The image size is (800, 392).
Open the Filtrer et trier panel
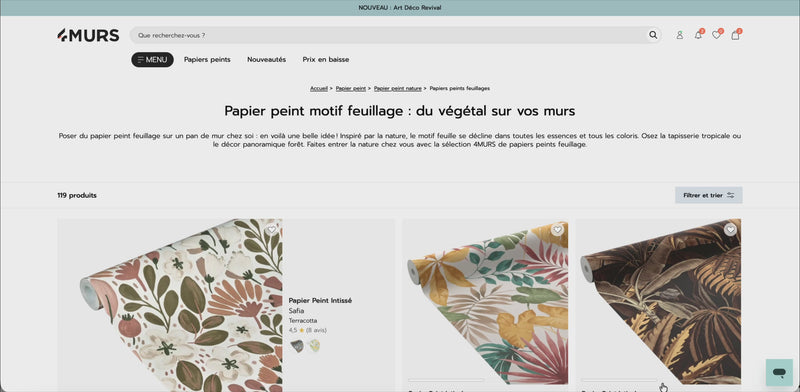(x=709, y=195)
